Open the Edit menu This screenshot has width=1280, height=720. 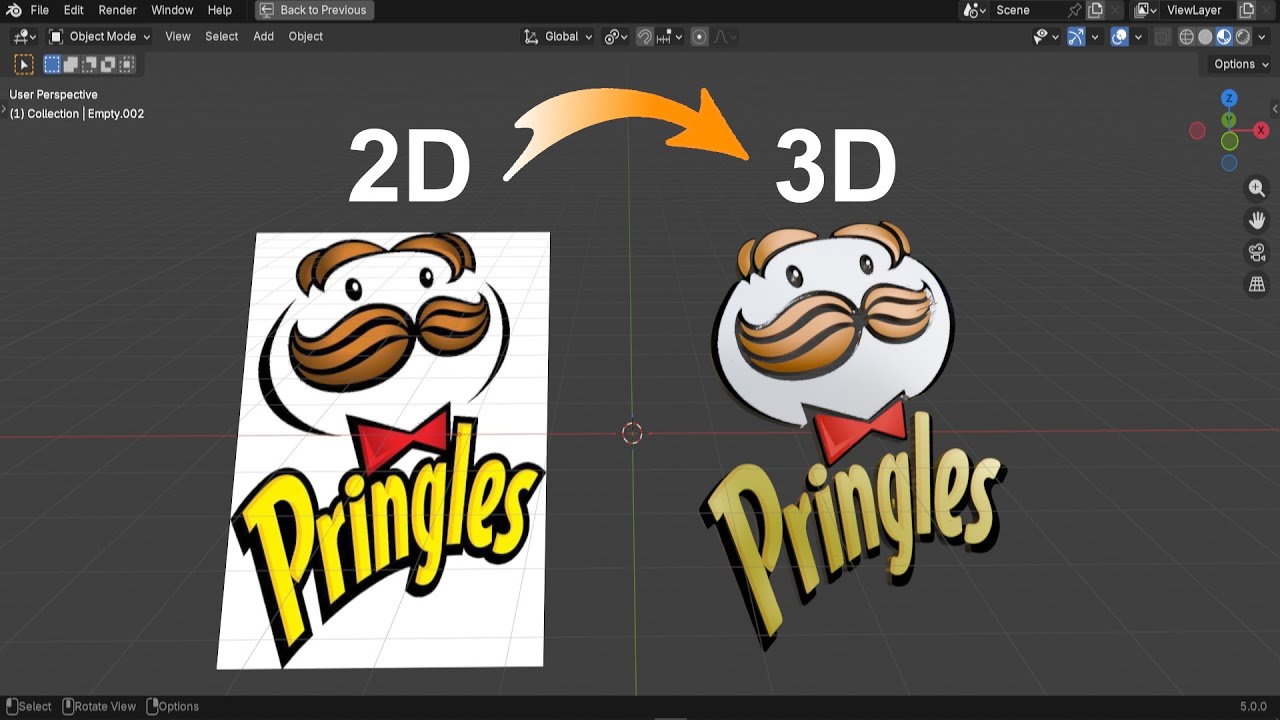coord(74,10)
